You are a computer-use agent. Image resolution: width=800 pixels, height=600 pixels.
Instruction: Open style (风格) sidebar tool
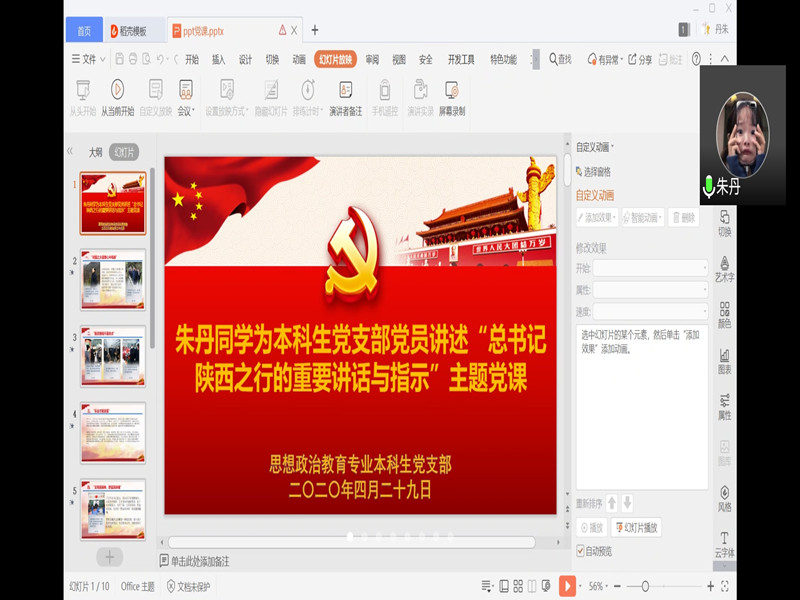724,498
